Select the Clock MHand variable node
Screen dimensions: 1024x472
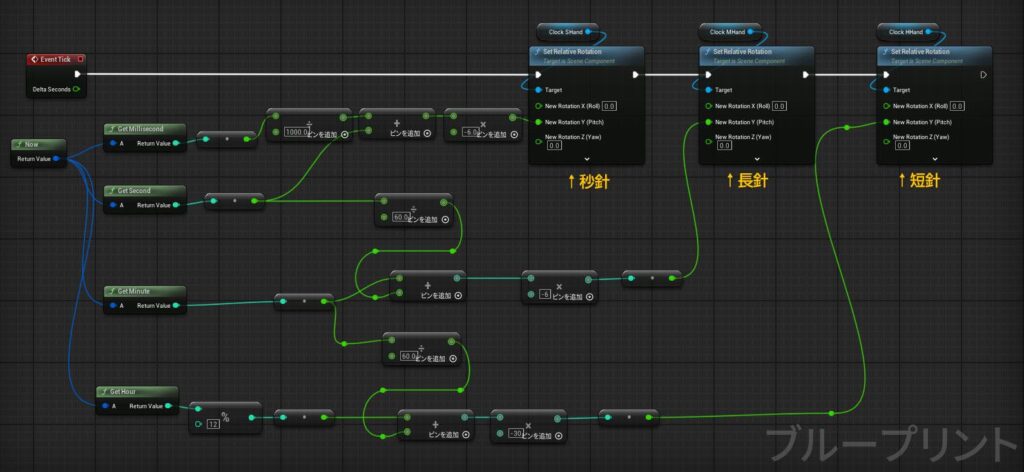coord(728,31)
